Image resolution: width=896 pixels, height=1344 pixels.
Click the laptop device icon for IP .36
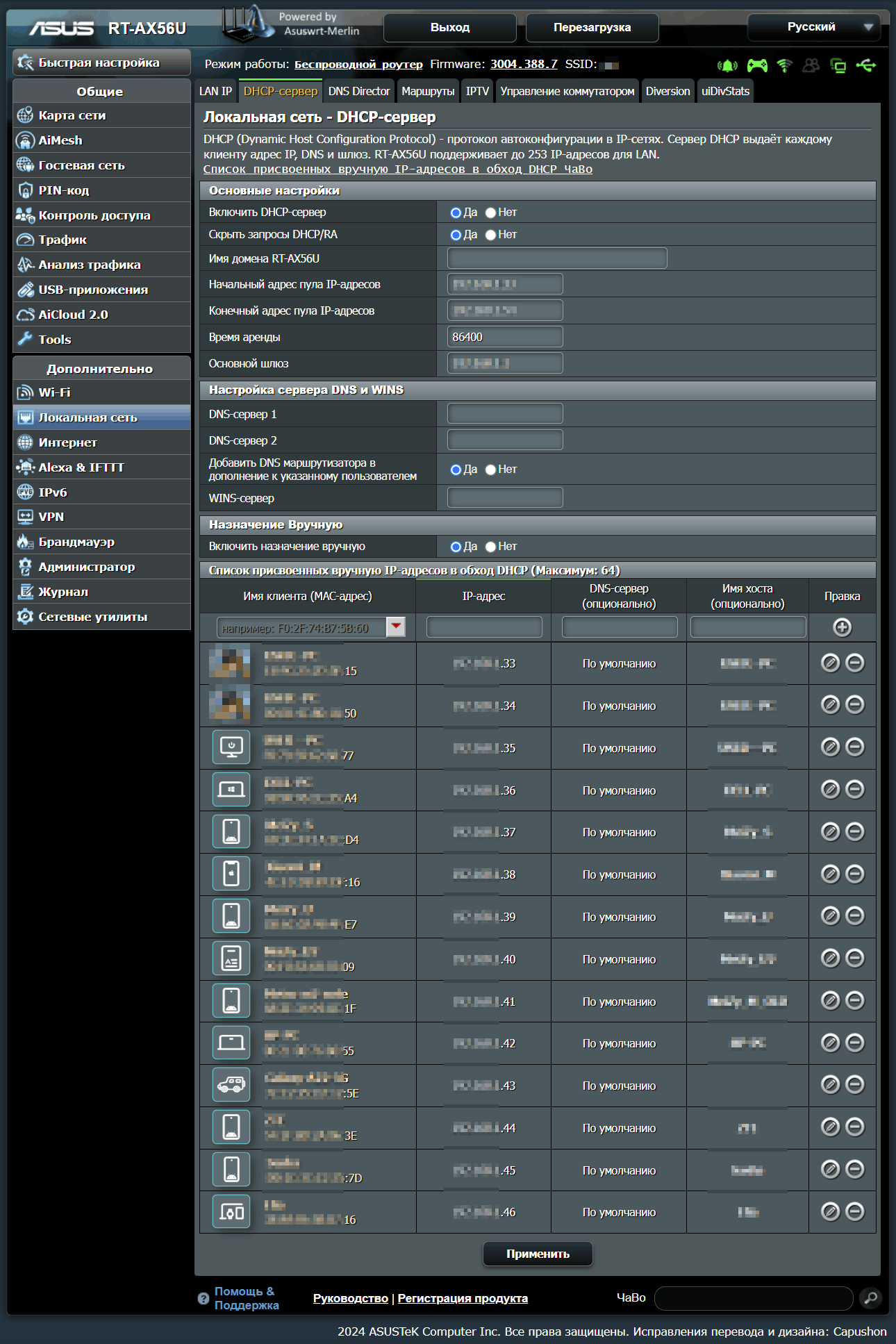click(231, 790)
